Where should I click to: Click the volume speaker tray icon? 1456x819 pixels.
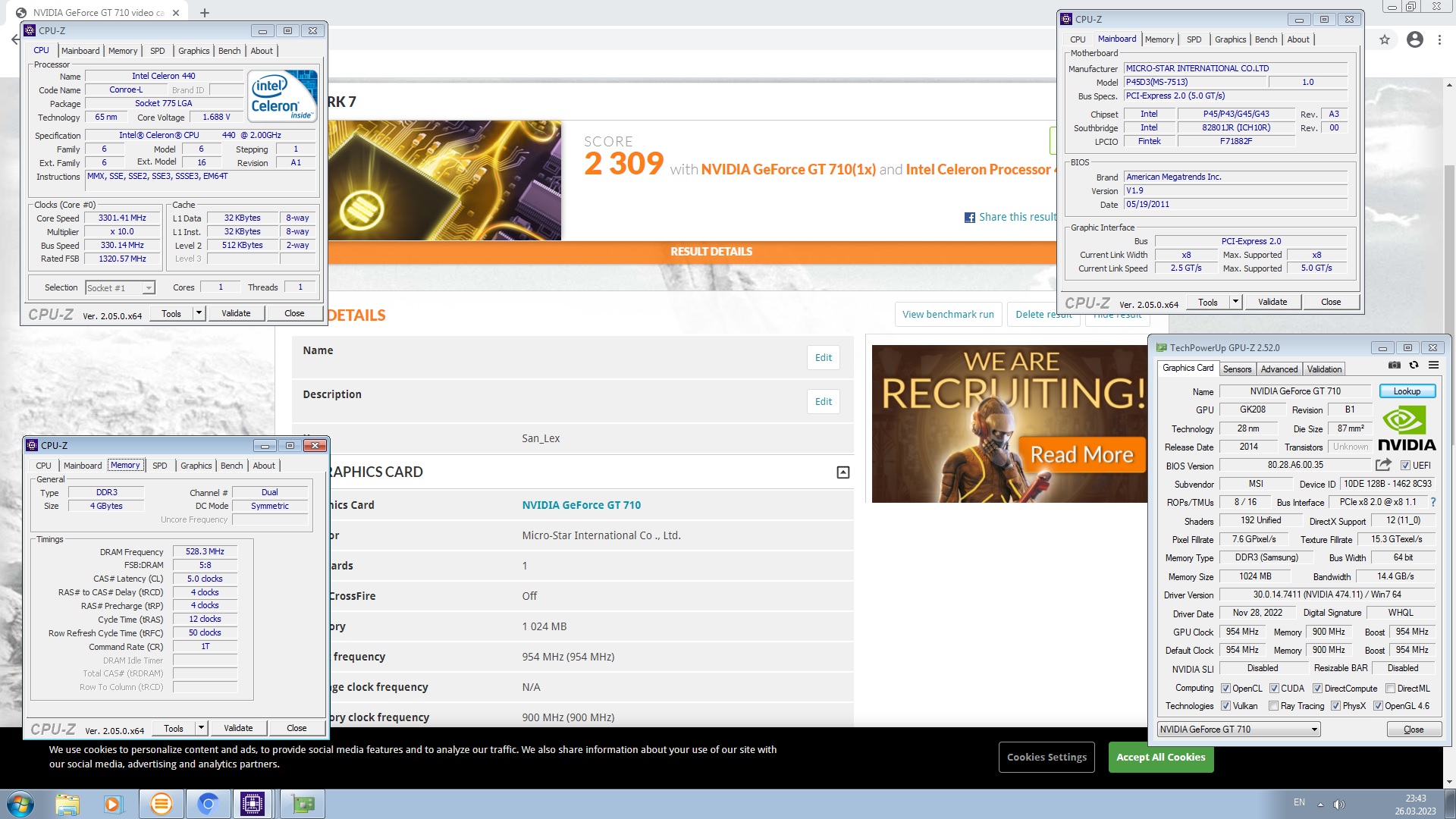(1338, 804)
